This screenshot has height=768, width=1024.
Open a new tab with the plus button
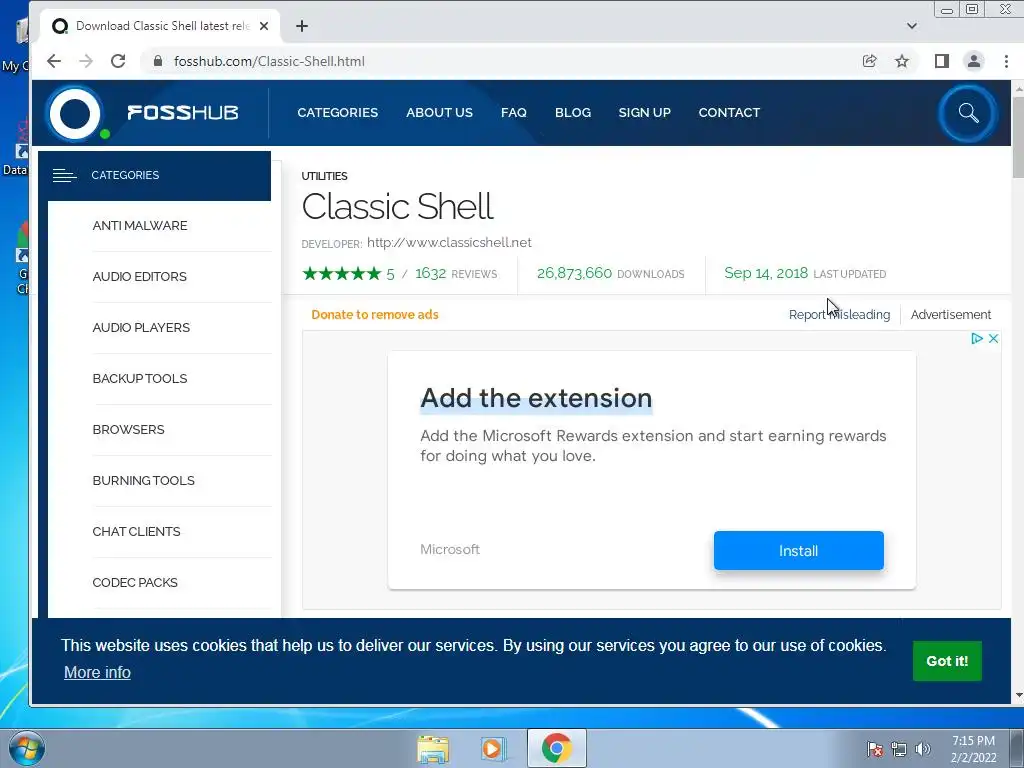[x=302, y=26]
